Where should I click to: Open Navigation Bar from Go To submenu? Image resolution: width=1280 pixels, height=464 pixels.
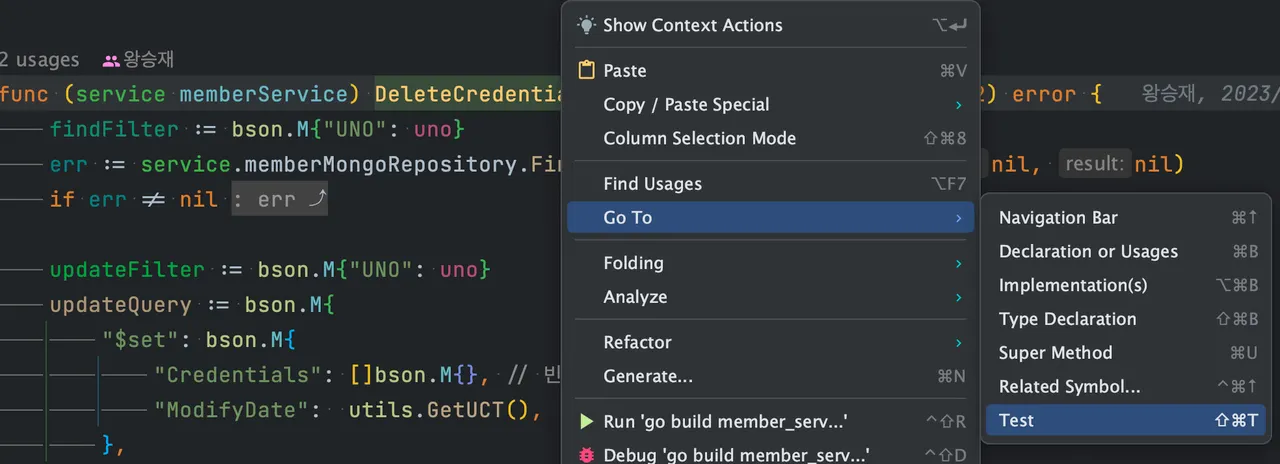pyautogui.click(x=1058, y=218)
